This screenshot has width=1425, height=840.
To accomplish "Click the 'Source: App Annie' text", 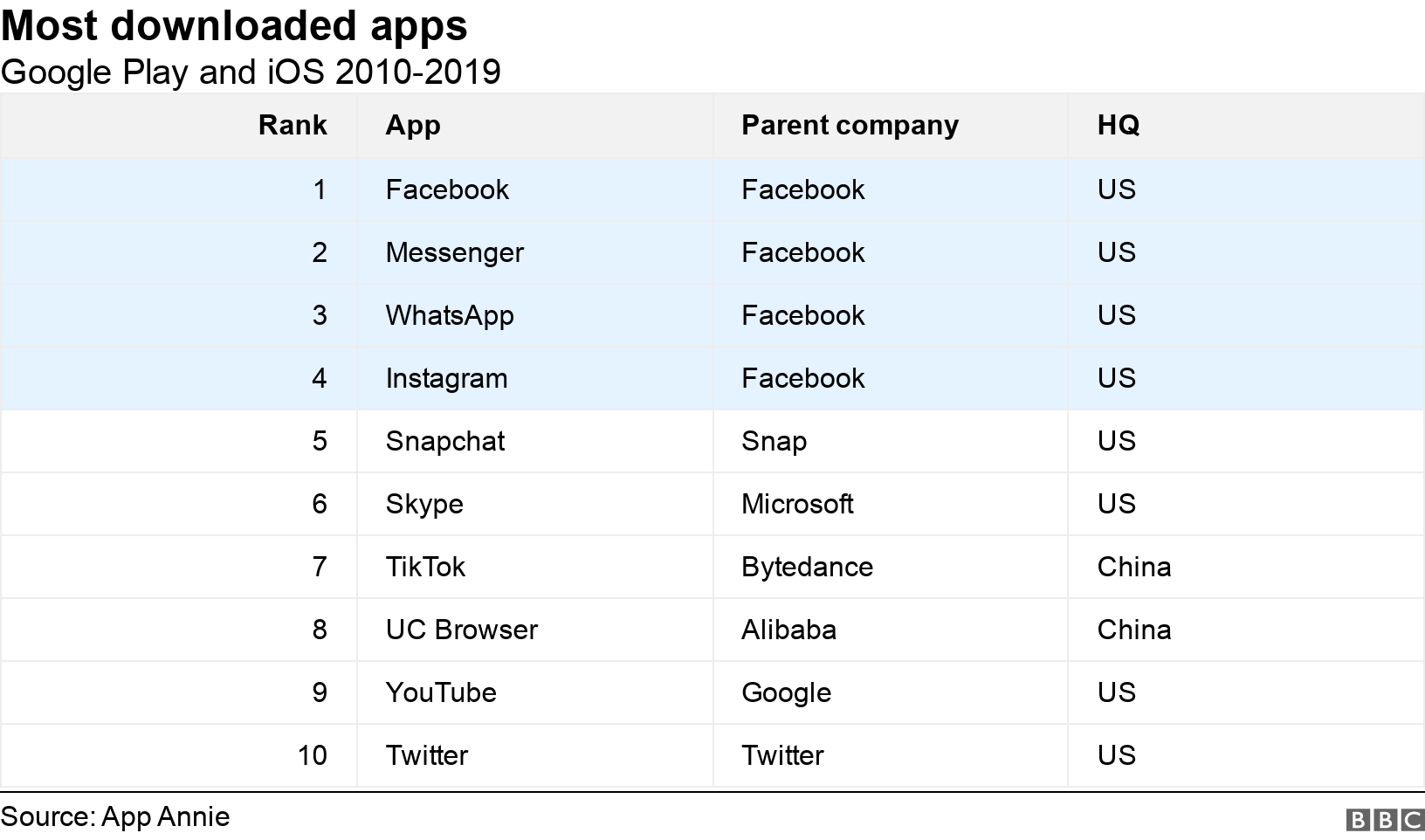I will 115,817.
